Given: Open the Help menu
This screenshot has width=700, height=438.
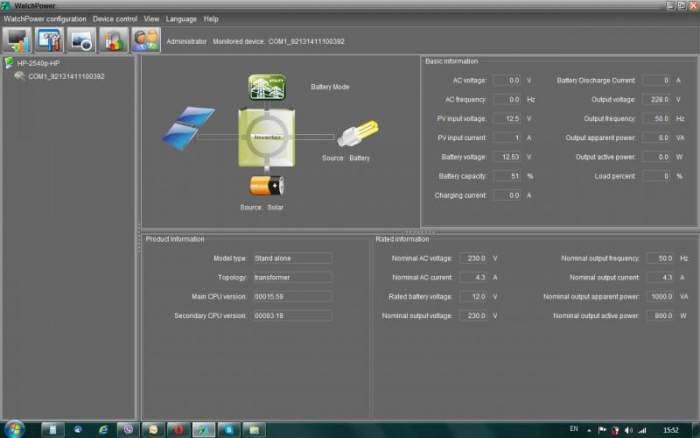Looking at the screenshot, I should [211, 19].
